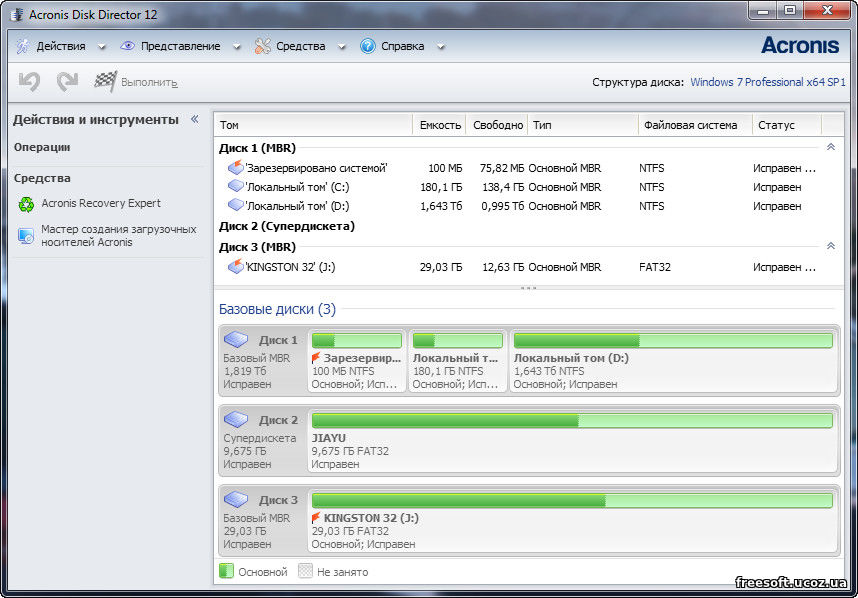Click volume icon of KINGSTON 32 (J:) row
This screenshot has height=598, width=858.
pos(235,266)
